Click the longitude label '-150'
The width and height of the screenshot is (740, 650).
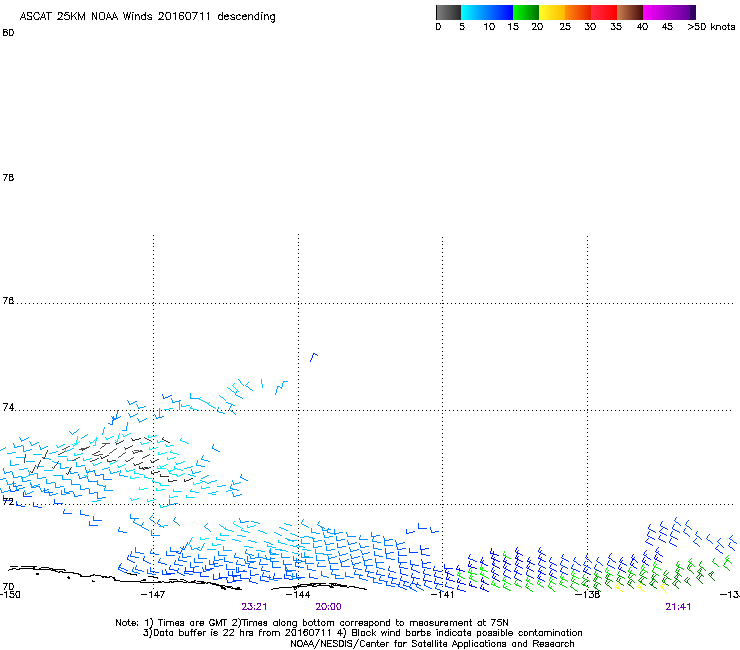10,595
